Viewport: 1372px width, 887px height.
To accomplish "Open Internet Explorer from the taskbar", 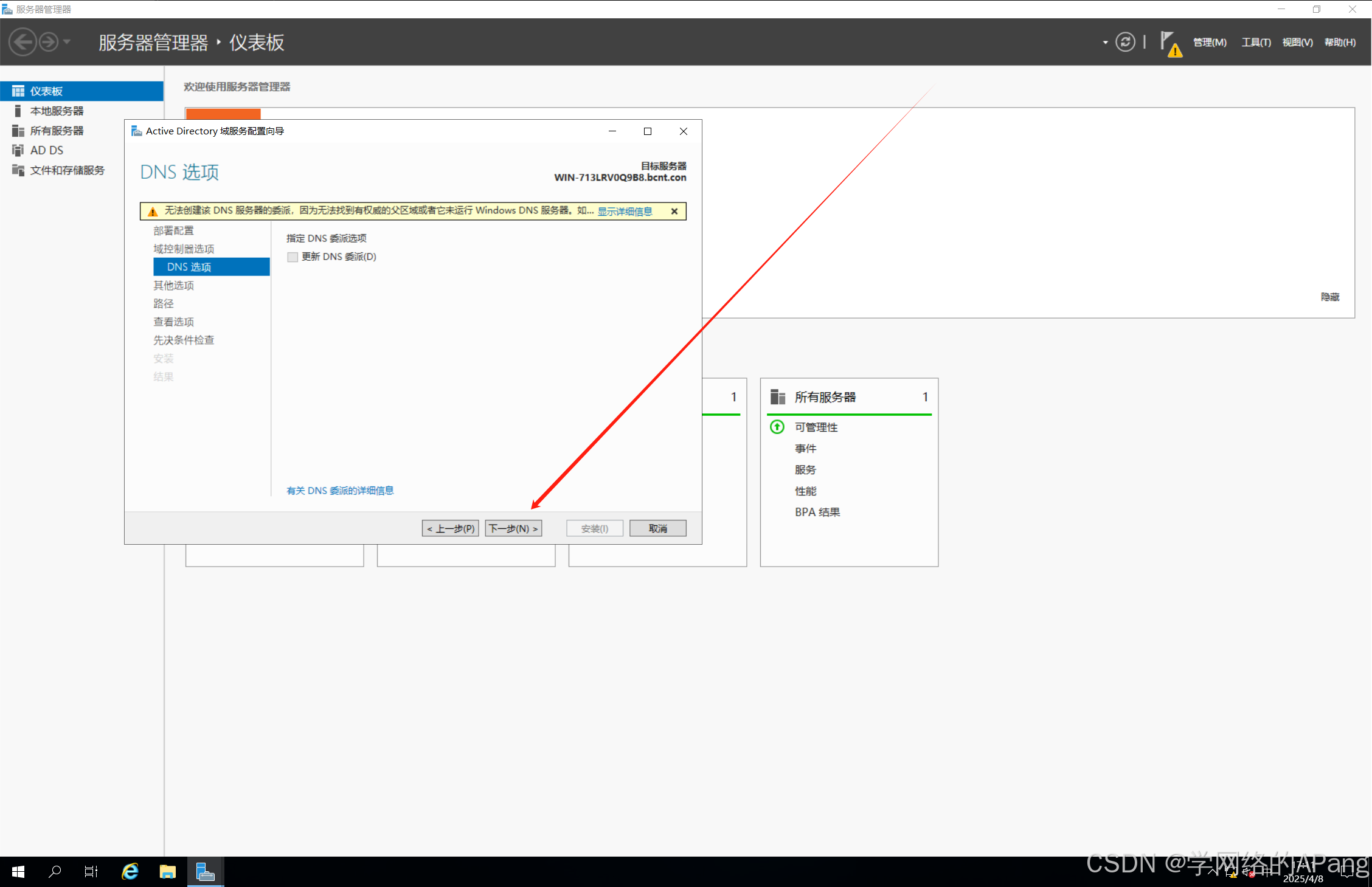I will pos(130,872).
